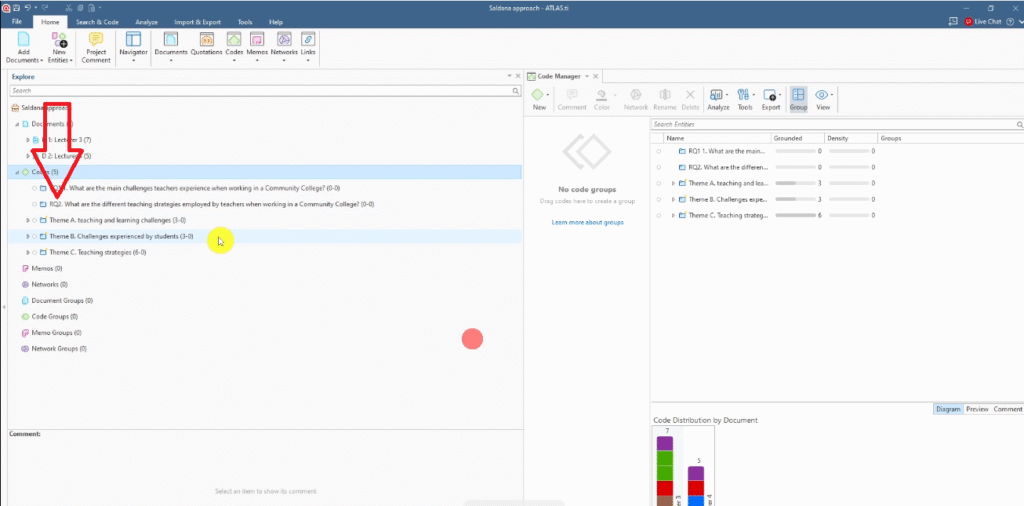Viewport: 1024px width, 506px height.
Task: Open the Project Comment tool
Action: click(x=96, y=40)
